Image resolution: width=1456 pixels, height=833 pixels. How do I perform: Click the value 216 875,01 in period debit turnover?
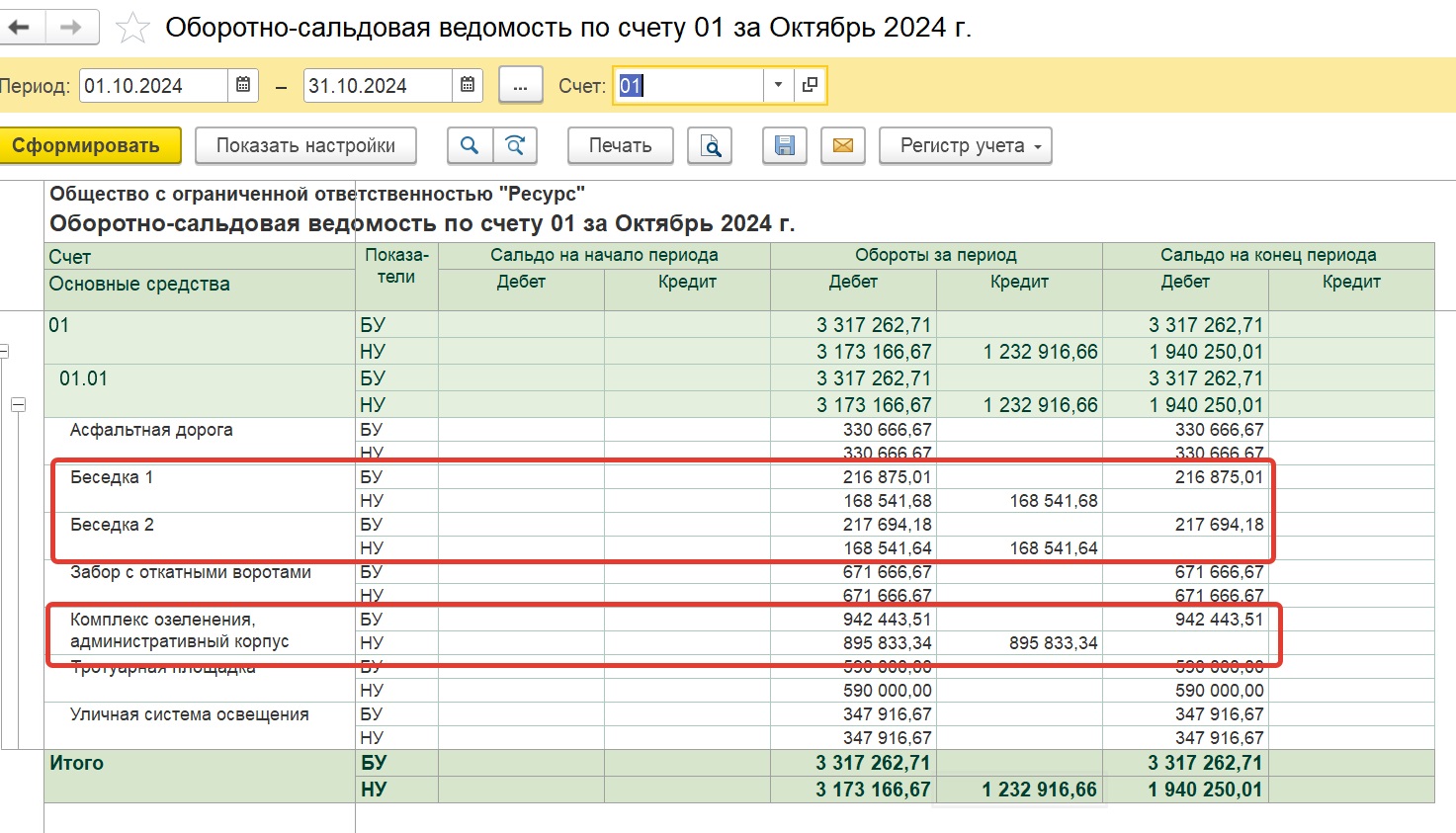[887, 477]
